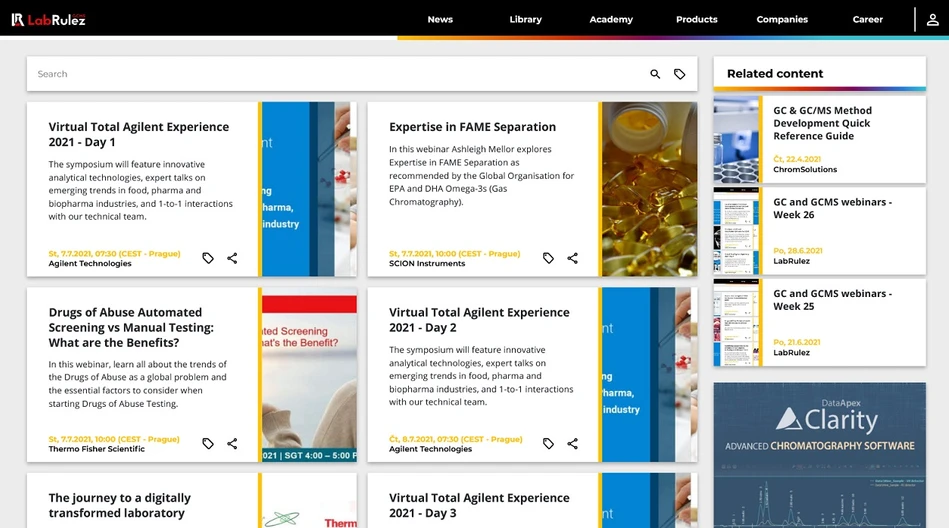The image size is (949, 528).
Task: Click date 'Po, 21.6.2021' in related content
Action: point(796,342)
